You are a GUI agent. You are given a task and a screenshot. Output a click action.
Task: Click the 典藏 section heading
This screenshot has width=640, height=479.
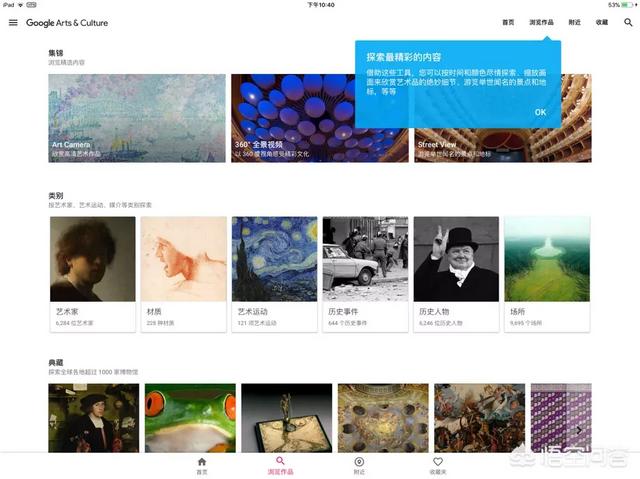[56, 362]
